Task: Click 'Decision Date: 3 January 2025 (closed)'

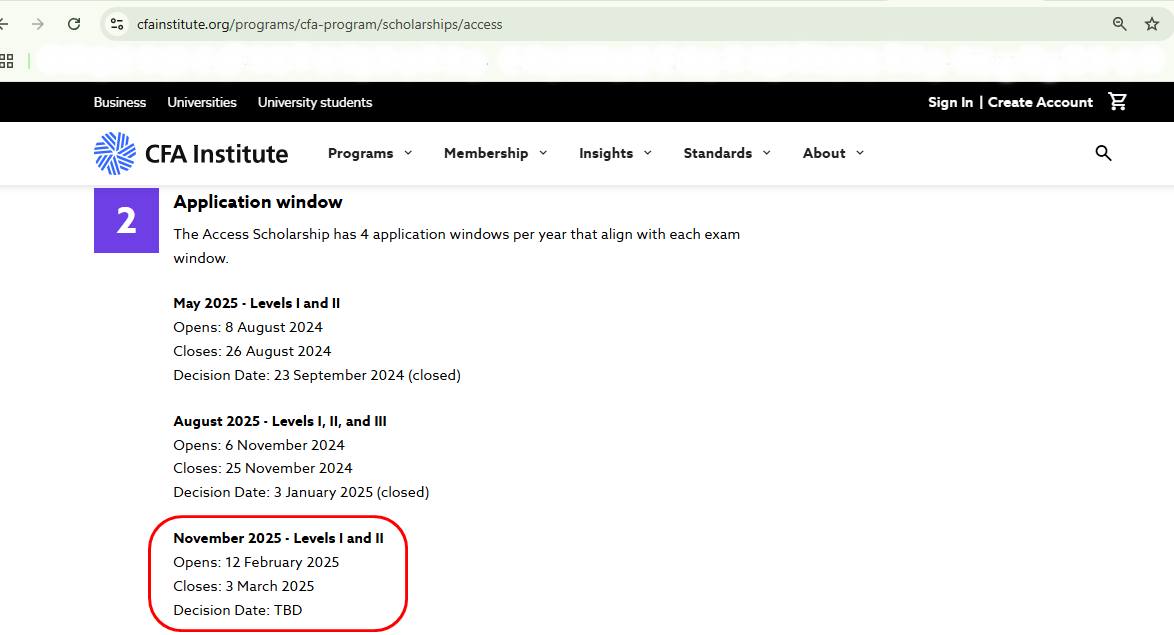Action: [301, 493]
